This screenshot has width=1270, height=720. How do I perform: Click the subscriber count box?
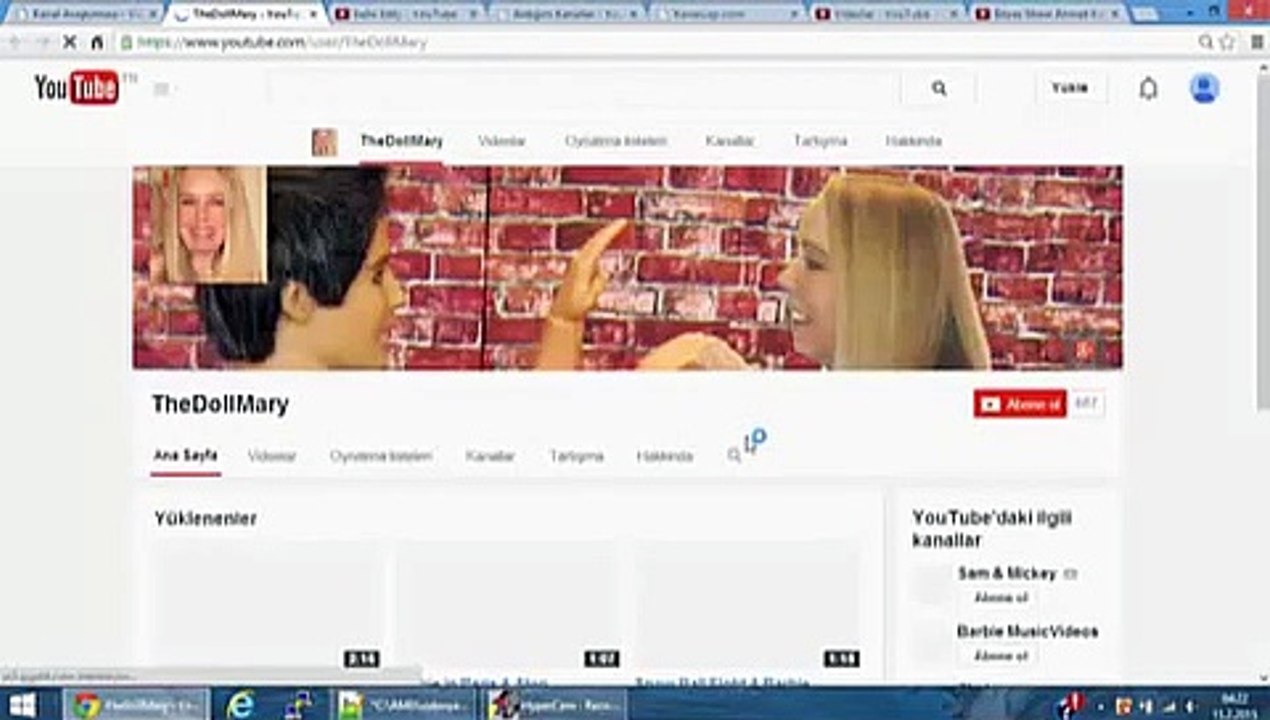pyautogui.click(x=1087, y=404)
